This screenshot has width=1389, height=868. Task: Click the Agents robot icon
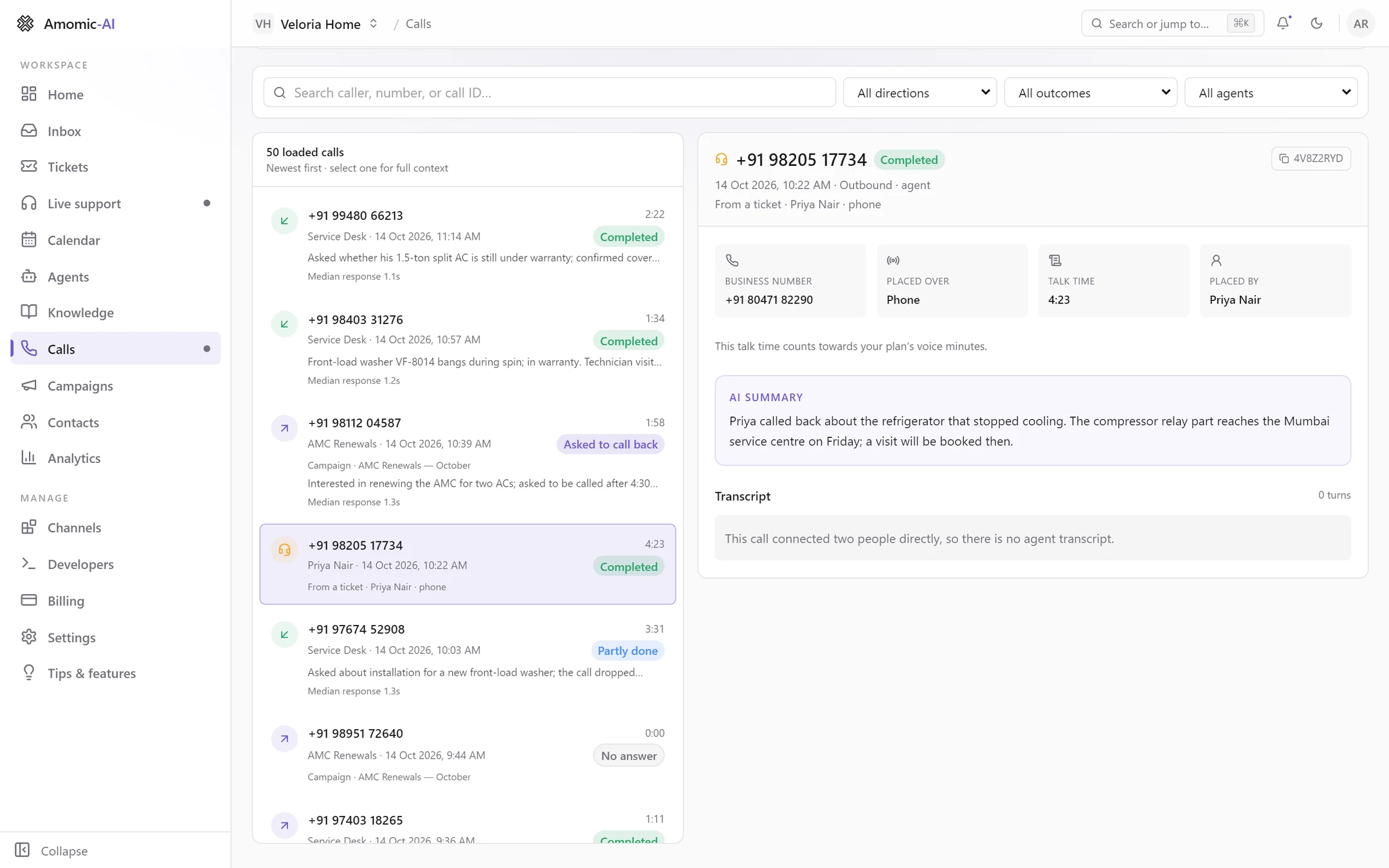(x=28, y=276)
